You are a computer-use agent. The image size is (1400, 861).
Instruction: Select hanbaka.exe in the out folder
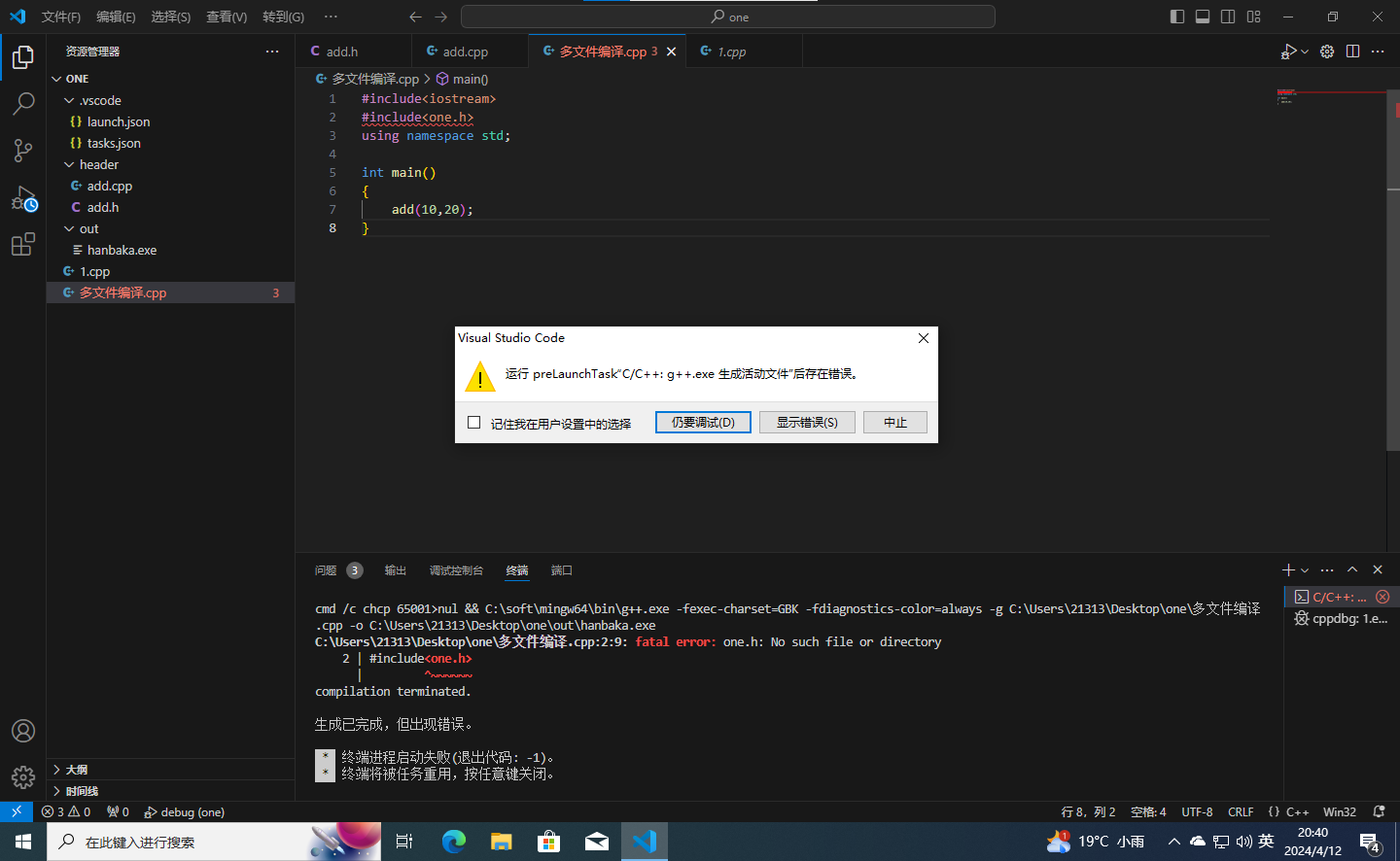tap(170, 250)
